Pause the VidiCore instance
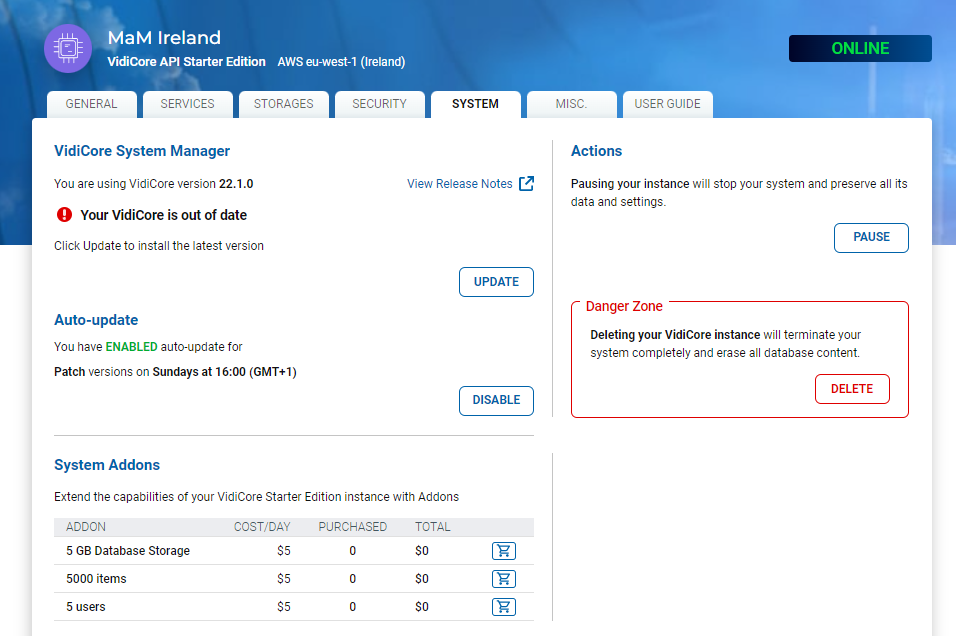 (x=871, y=238)
